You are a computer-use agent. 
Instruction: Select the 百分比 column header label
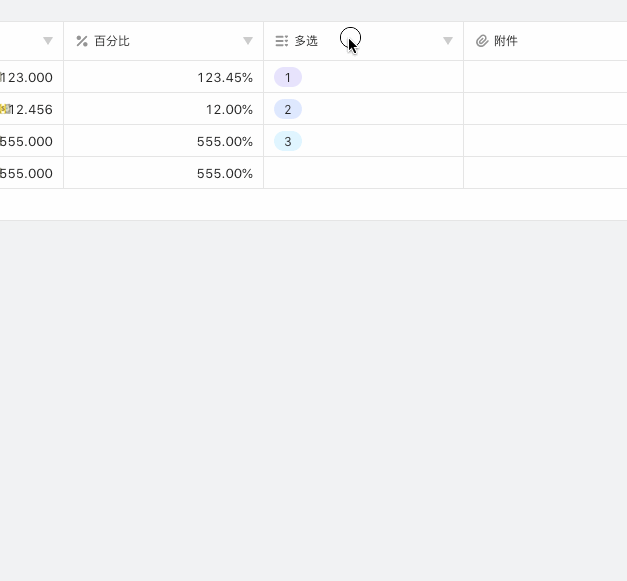tap(112, 41)
